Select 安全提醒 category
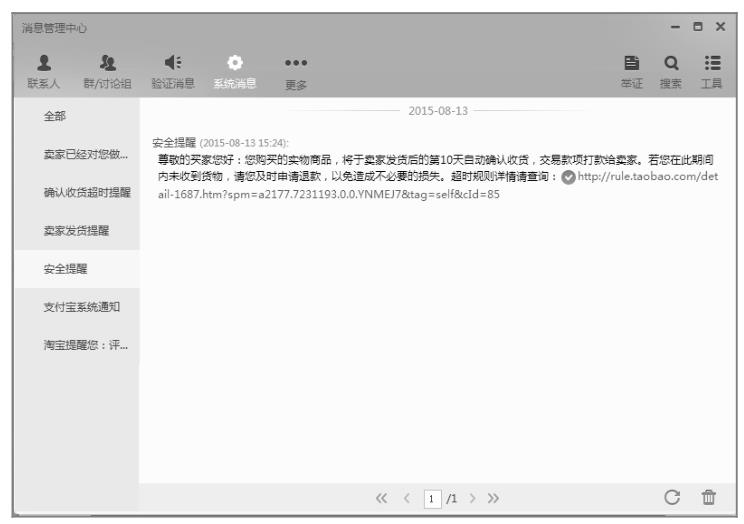Viewport: 744px width, 524px height. pyautogui.click(x=77, y=269)
